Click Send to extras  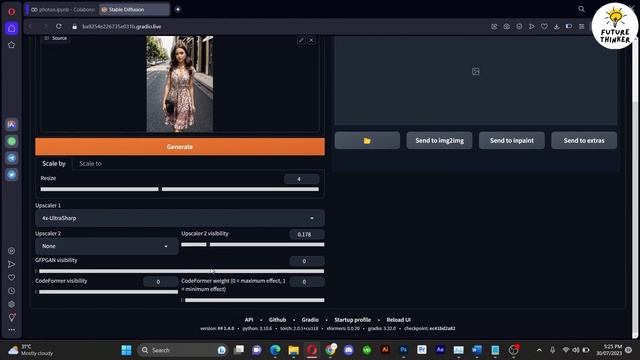coord(584,140)
